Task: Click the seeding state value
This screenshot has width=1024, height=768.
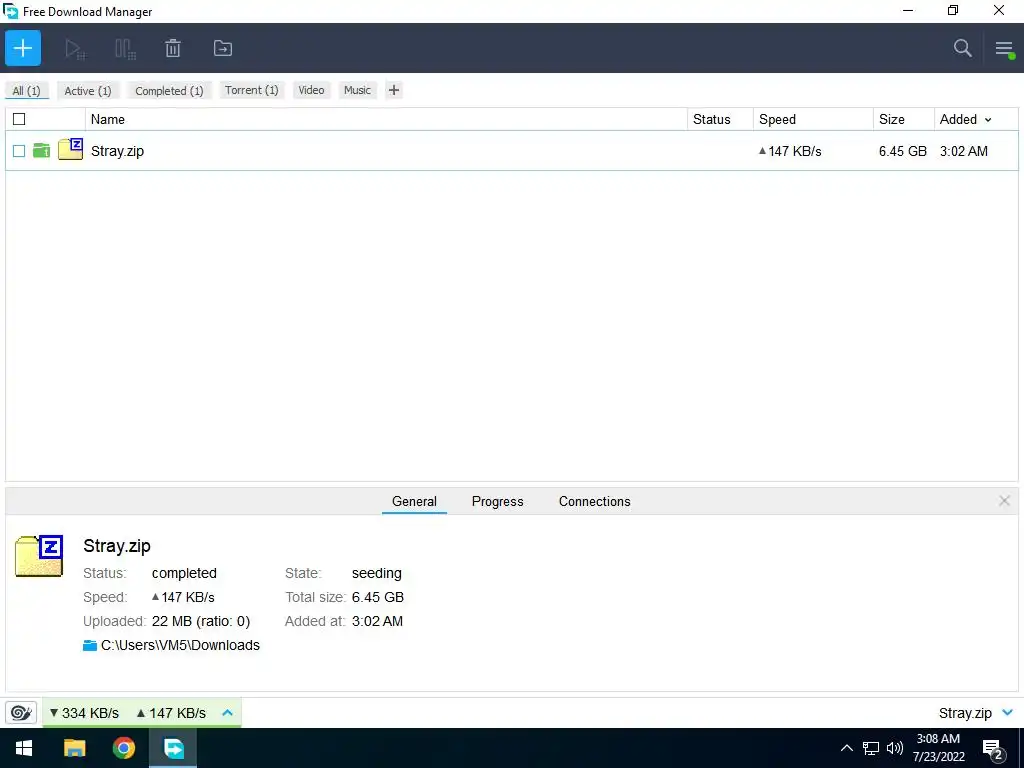Action: tap(377, 573)
